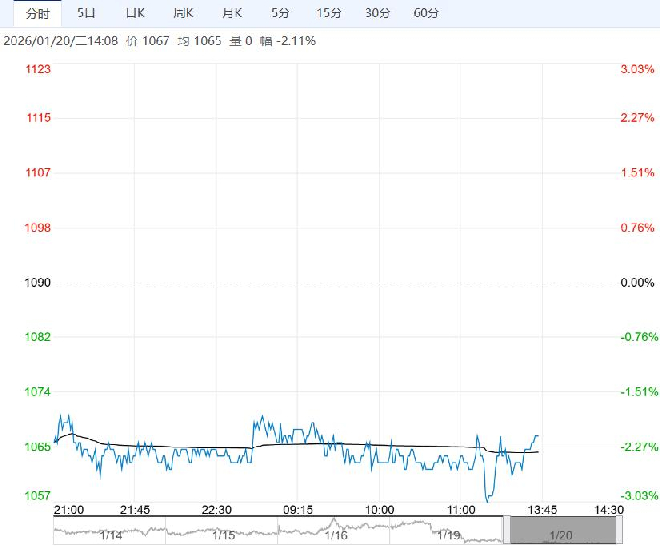Select the 日K daily candlestick tab
This screenshot has height=546, width=660.
[134, 13]
